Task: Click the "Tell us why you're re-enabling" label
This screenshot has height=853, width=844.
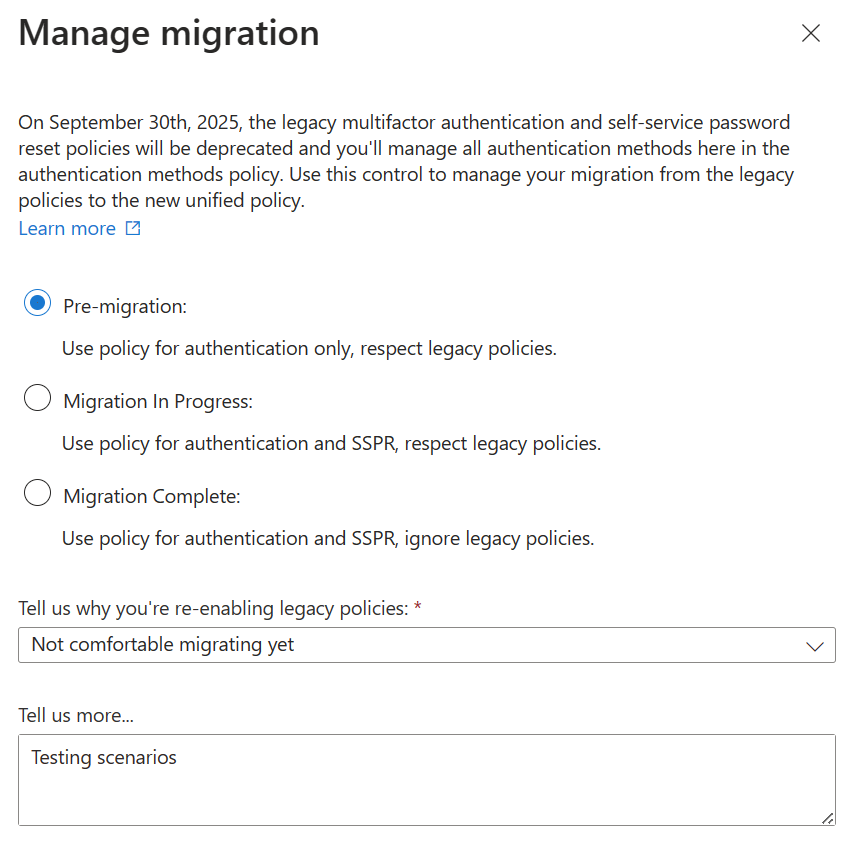Action: tap(213, 609)
